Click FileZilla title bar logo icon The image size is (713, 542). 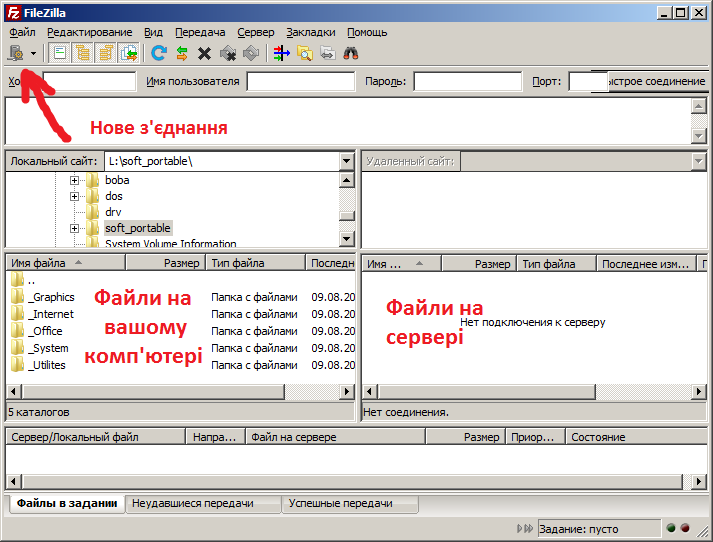point(13,13)
